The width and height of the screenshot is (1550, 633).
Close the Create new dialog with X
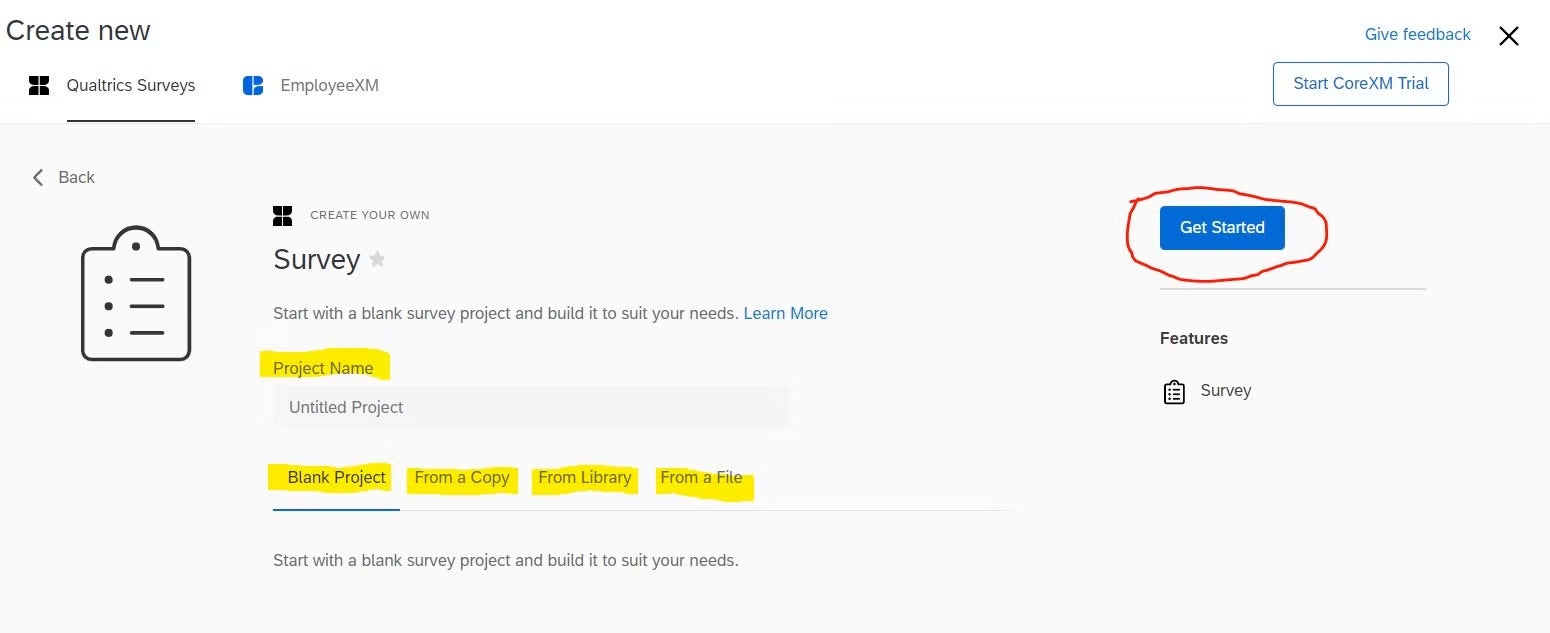[1508, 36]
